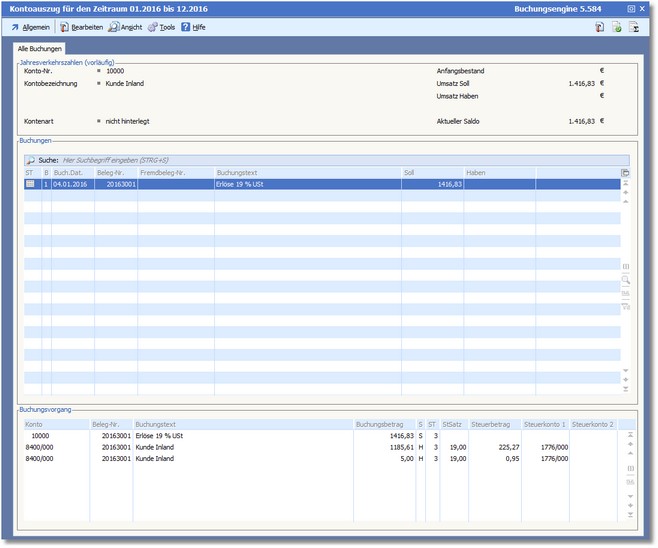This screenshot has width=658, height=548.
Task: Click the middle icon in the top-right toolbar
Action: coord(616,27)
